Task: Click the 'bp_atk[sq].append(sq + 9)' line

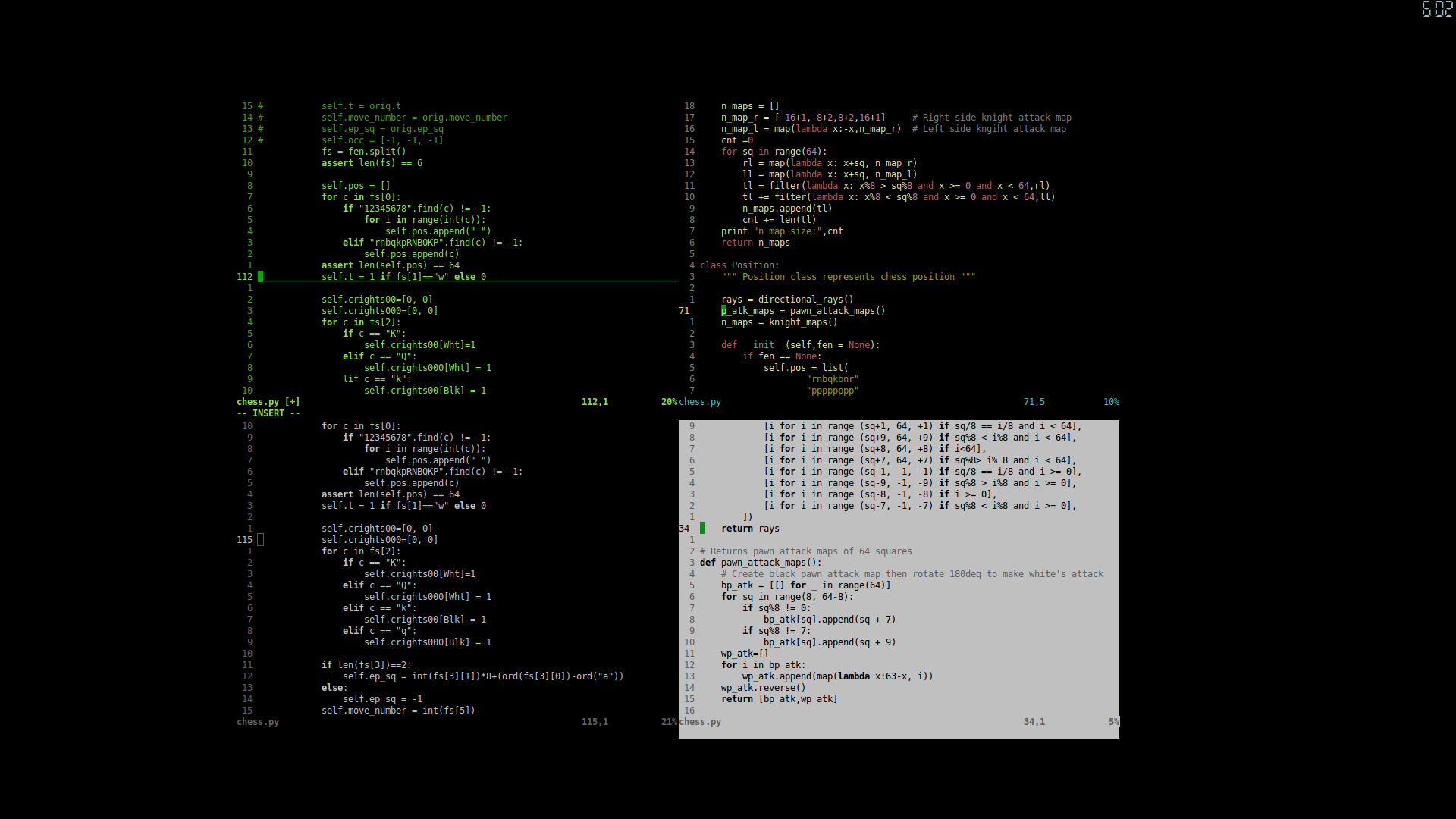Action: click(830, 642)
